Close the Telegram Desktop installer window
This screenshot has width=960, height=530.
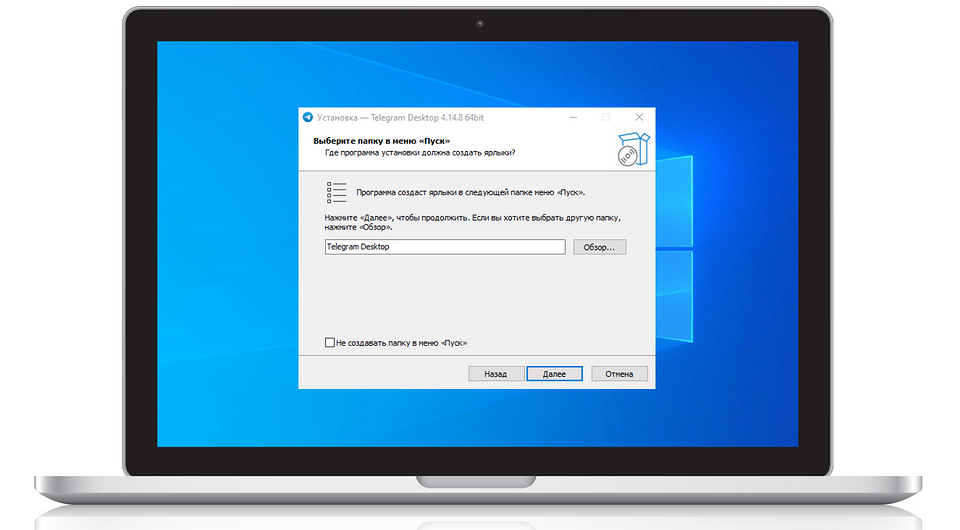click(x=639, y=117)
